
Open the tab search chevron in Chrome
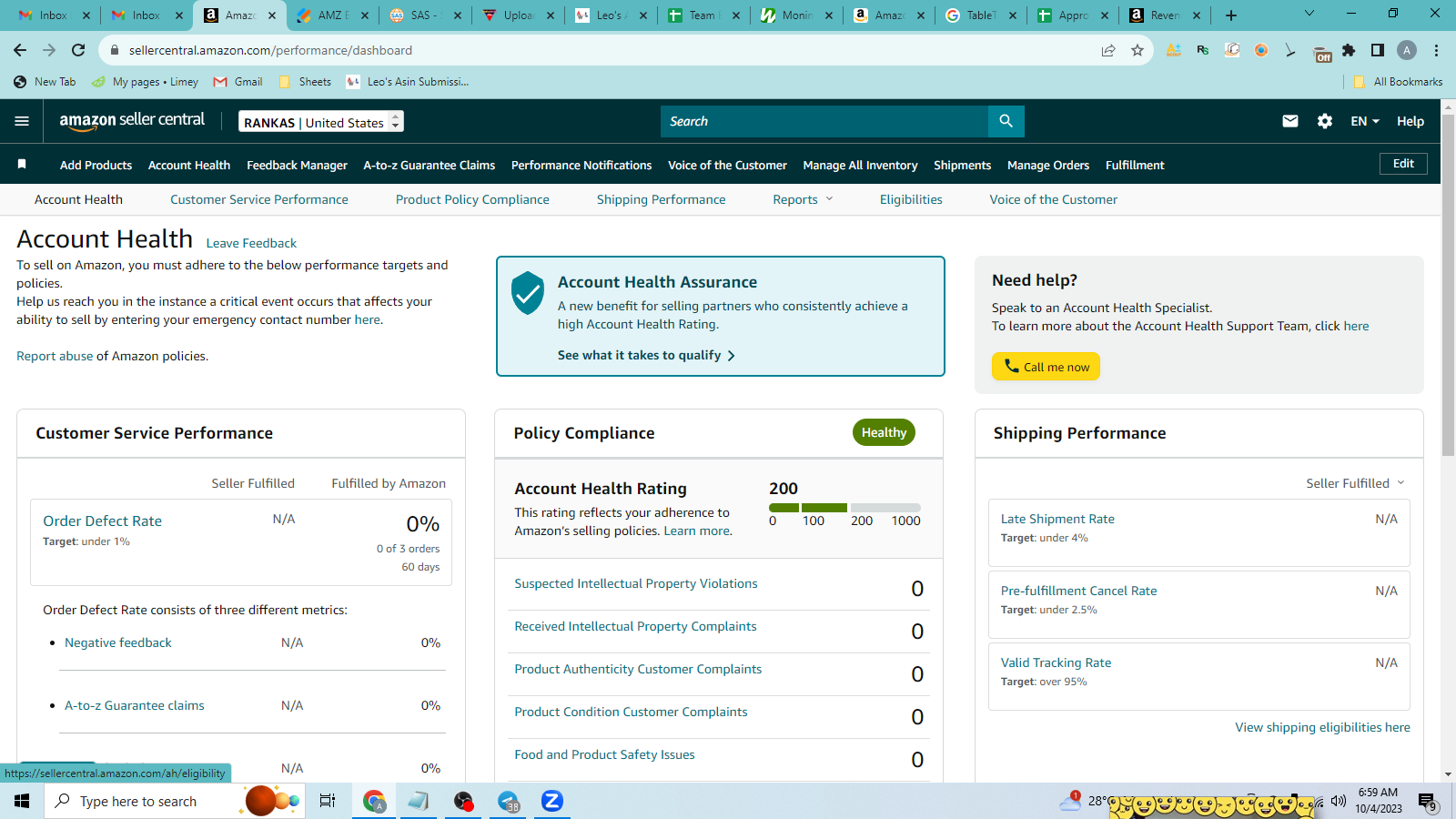1309,15
